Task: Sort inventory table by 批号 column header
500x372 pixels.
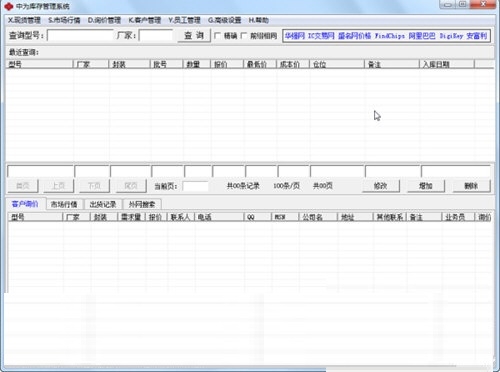Action: click(166, 64)
